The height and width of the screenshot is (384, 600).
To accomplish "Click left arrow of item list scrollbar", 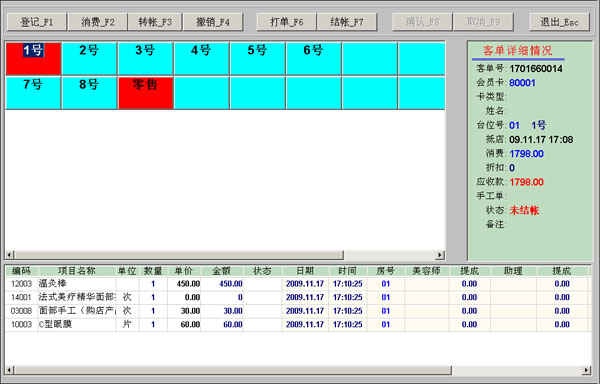I will [10, 370].
